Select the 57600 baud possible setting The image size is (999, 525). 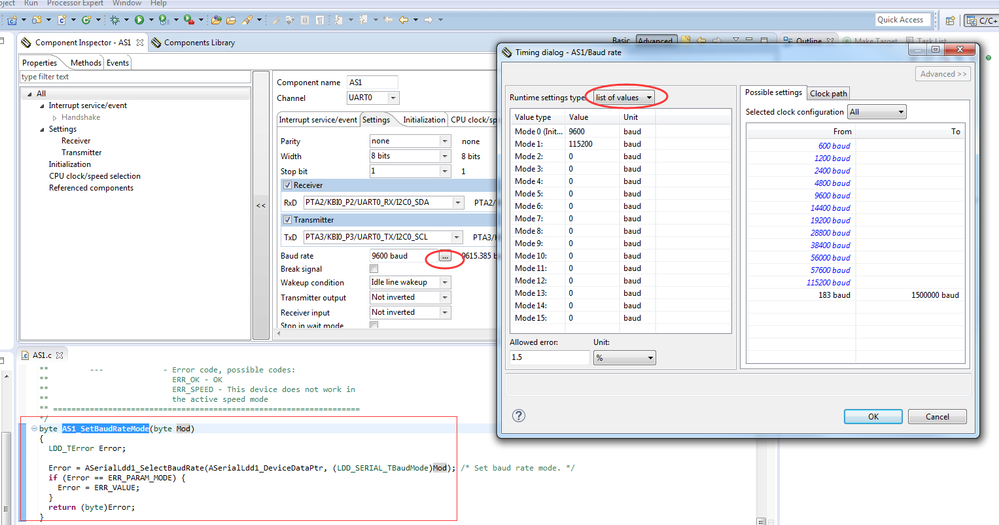click(830, 270)
